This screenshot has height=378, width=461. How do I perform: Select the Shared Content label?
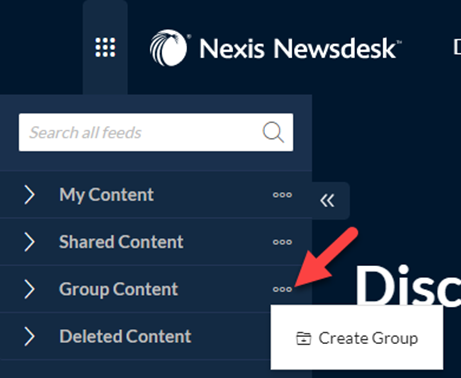[x=121, y=242]
